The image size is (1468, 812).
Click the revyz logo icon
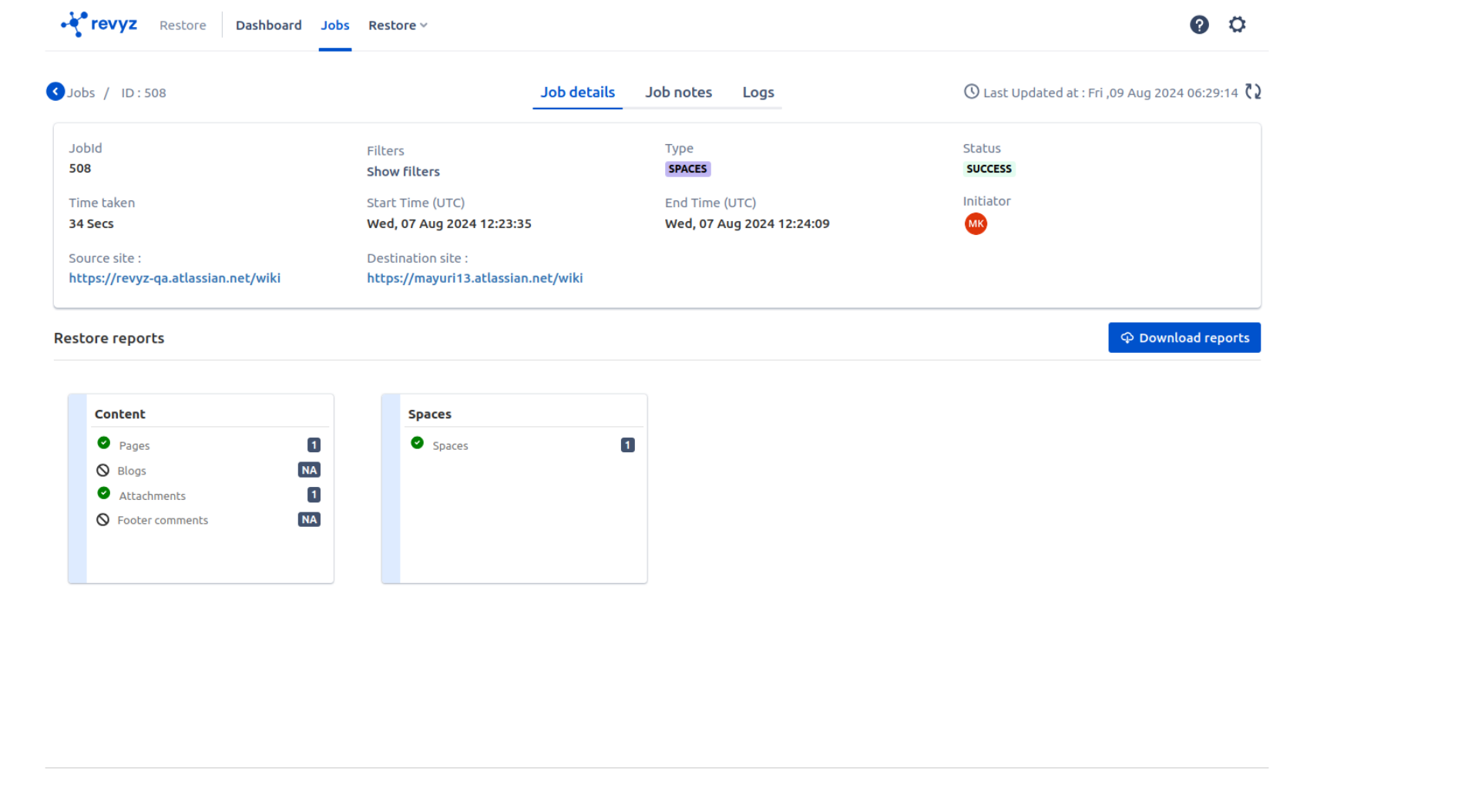click(x=75, y=24)
